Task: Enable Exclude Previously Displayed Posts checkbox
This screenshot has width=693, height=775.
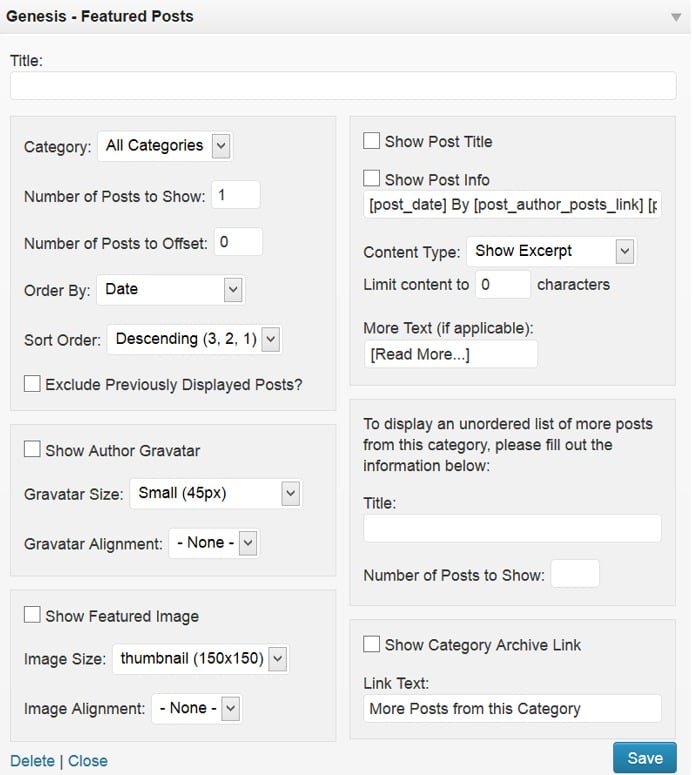Action: (32, 384)
